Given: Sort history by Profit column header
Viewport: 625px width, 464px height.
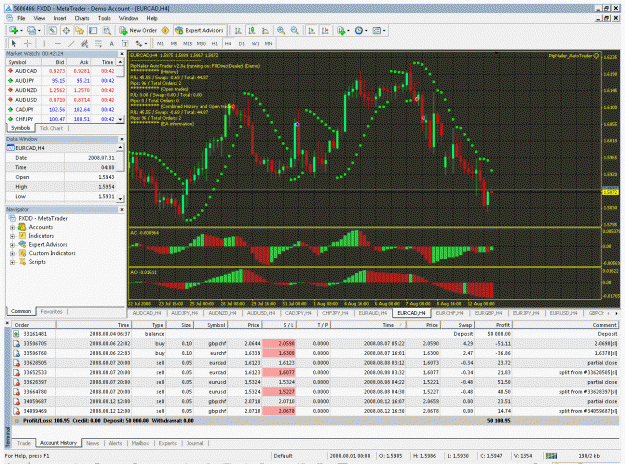Looking at the screenshot, I should [x=494, y=325].
